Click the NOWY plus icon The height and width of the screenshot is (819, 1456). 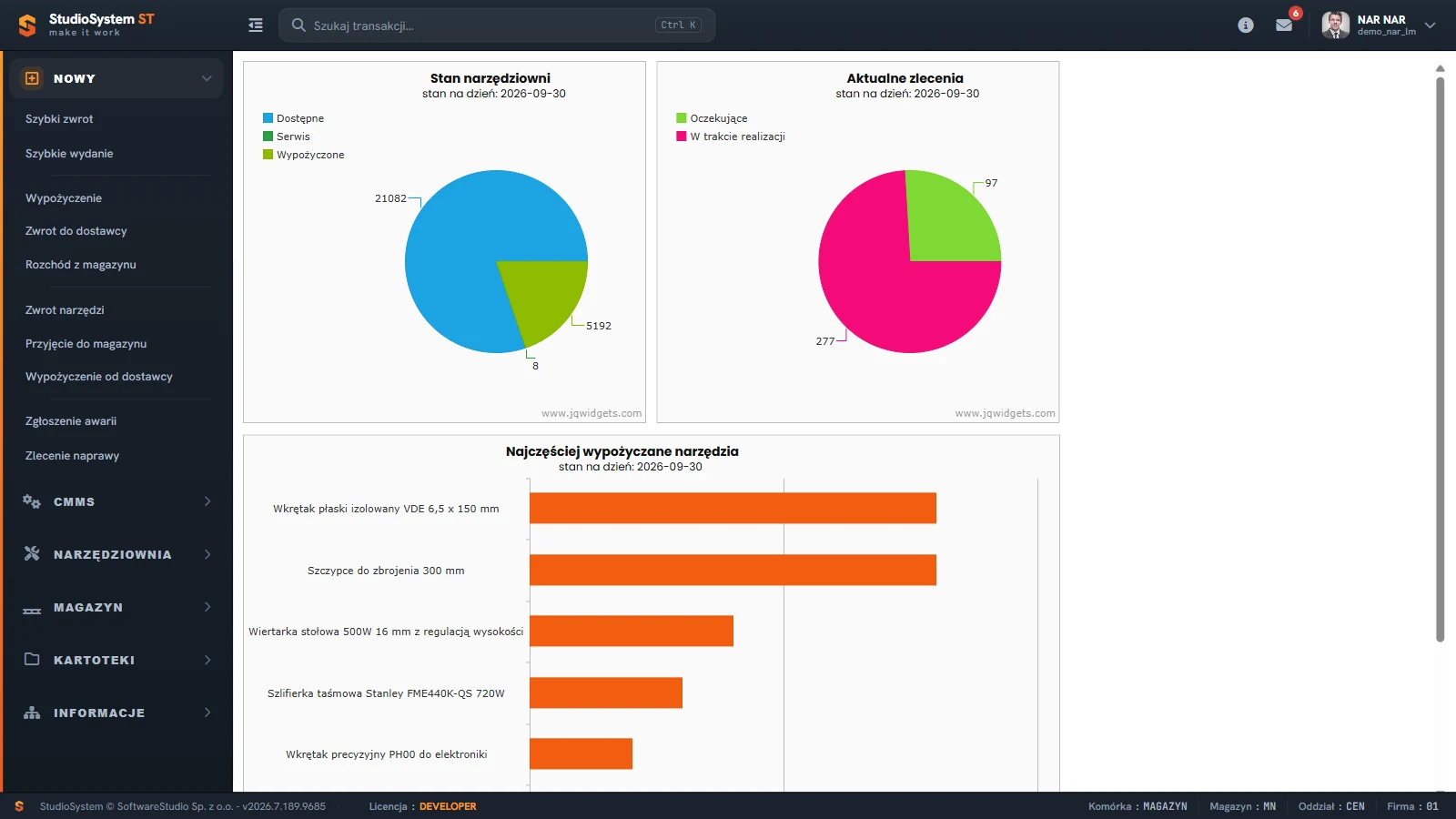point(32,78)
